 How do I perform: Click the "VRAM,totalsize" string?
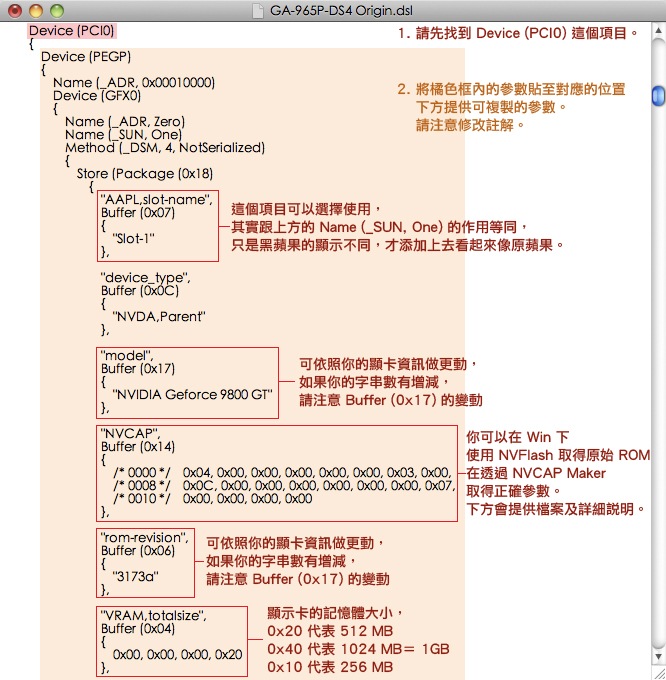click(x=153, y=616)
